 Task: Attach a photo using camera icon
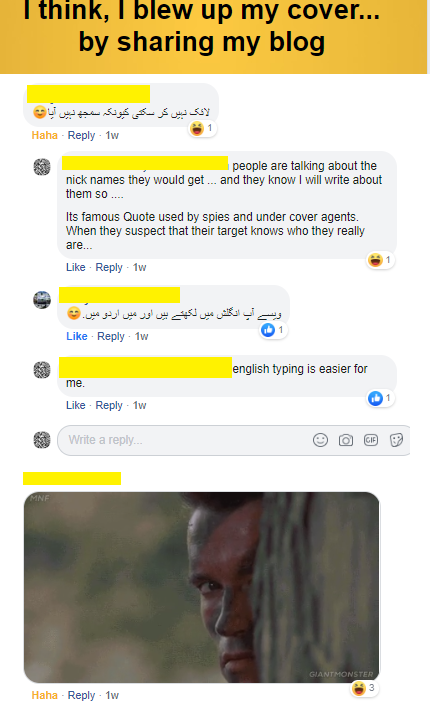click(x=345, y=440)
